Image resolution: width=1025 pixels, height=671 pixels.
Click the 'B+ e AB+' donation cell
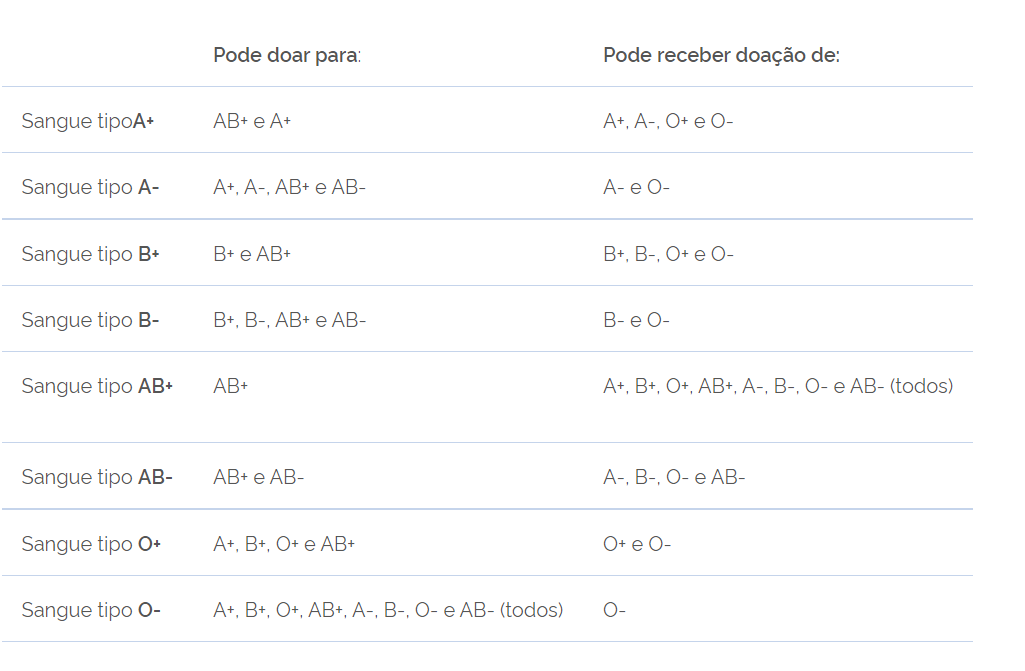click(252, 254)
